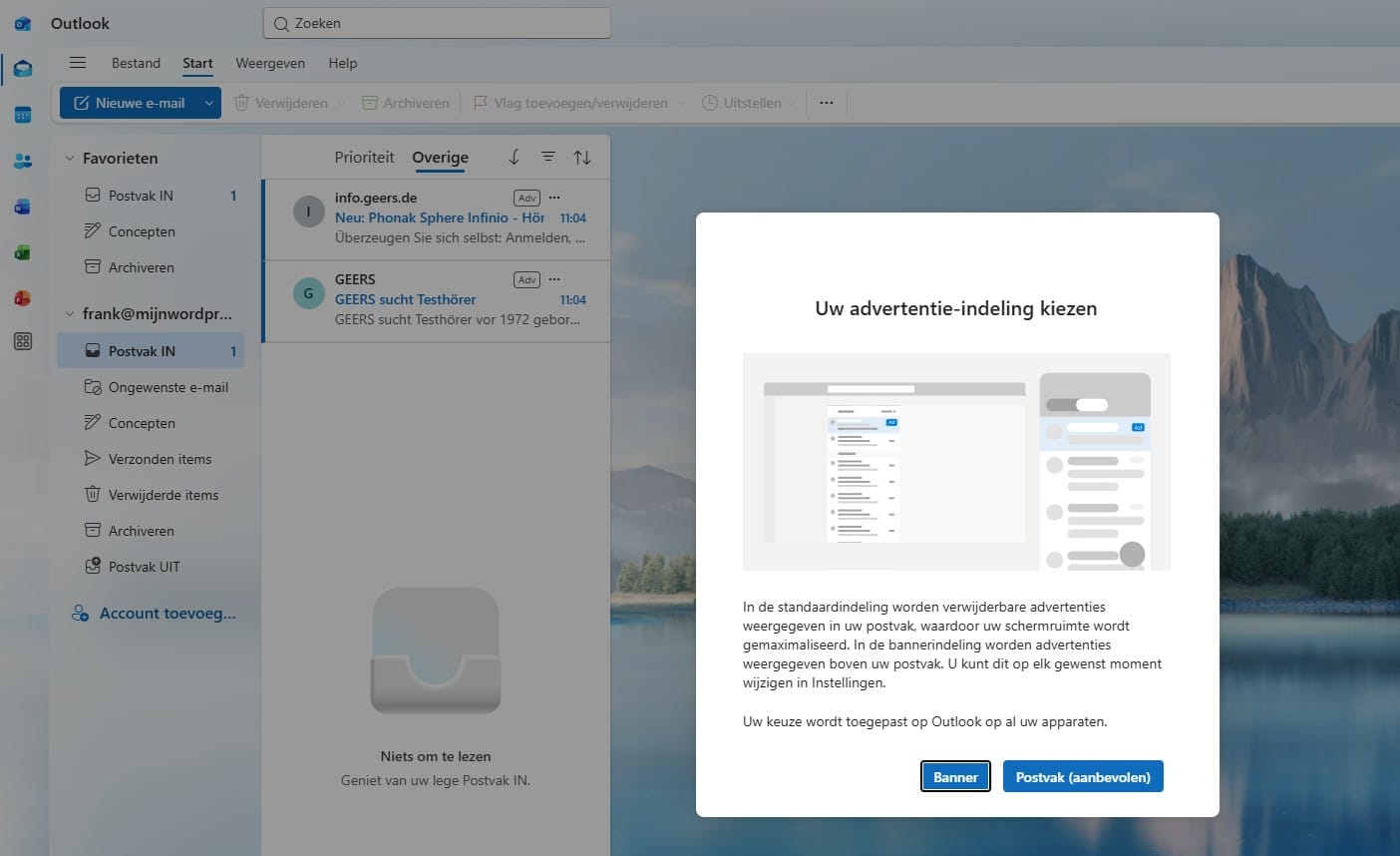1400x856 pixels.
Task: Open more options on GEERS message
Action: 555,279
